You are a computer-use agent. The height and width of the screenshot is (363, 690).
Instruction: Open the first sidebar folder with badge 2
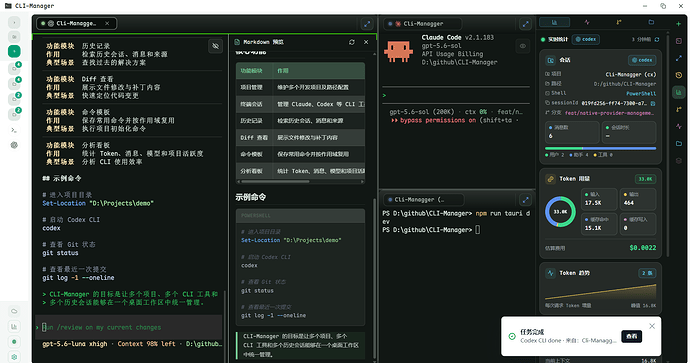[14, 98]
